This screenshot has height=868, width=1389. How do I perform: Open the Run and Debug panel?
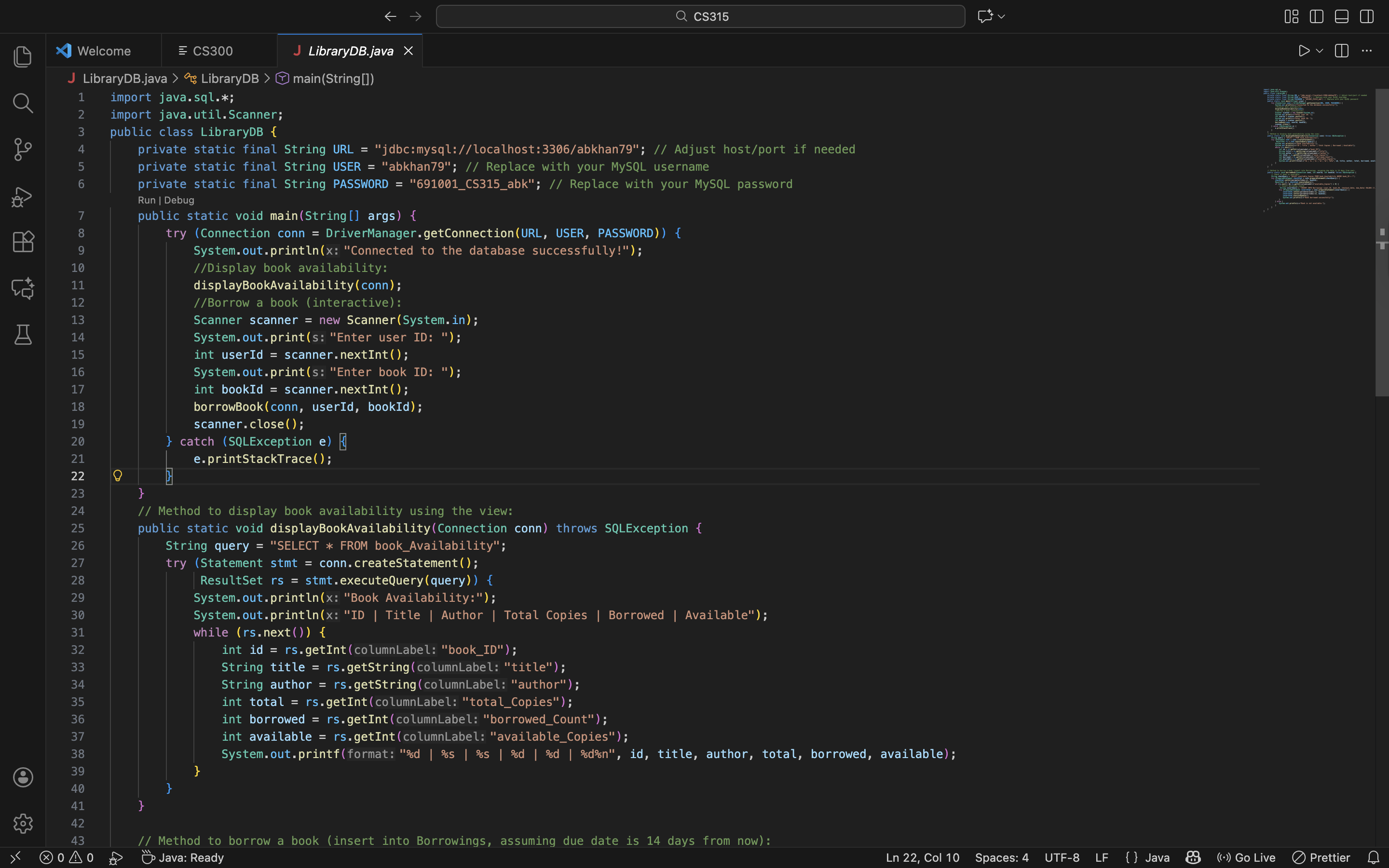tap(23, 197)
